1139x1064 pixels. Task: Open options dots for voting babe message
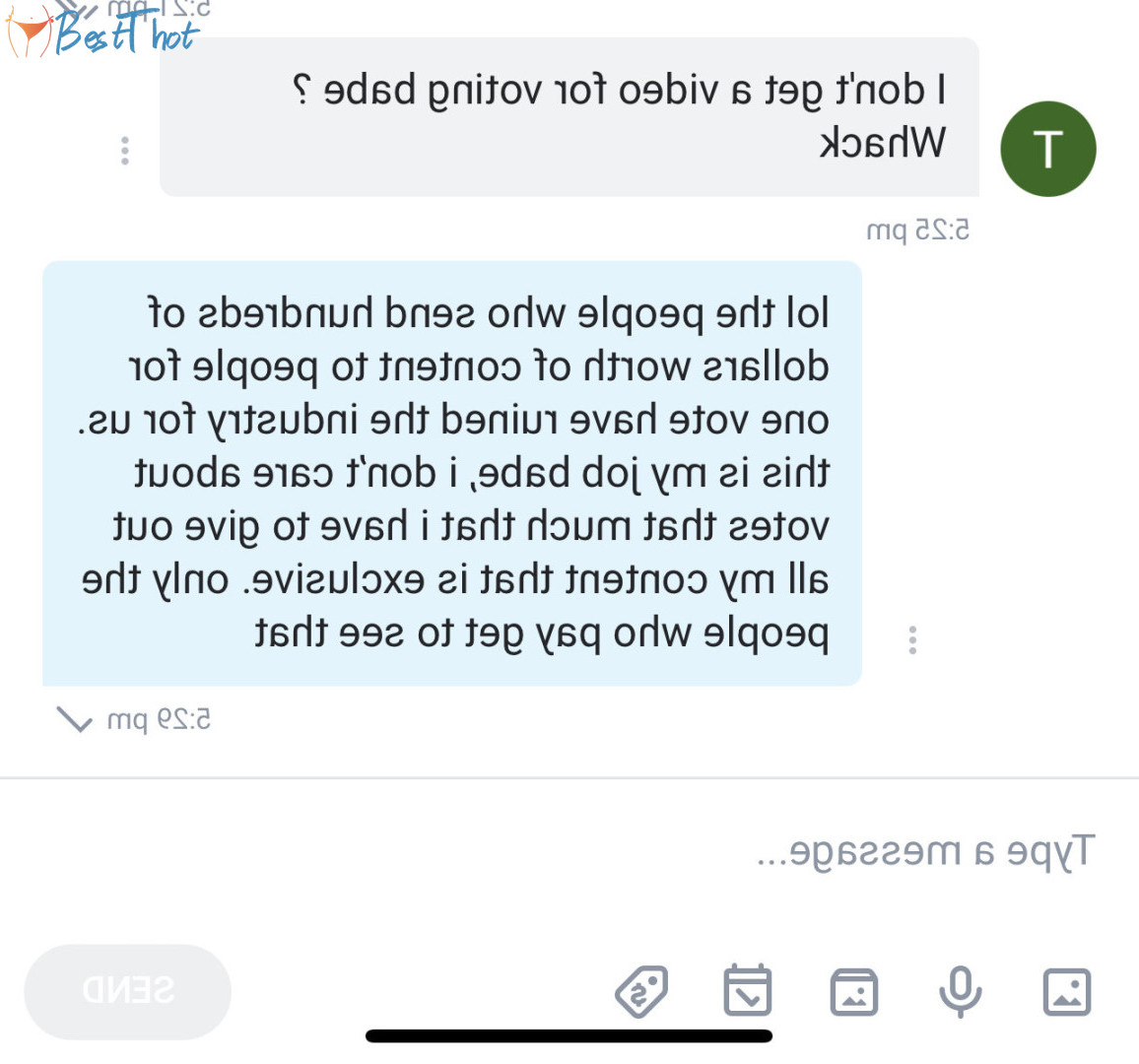(x=125, y=151)
